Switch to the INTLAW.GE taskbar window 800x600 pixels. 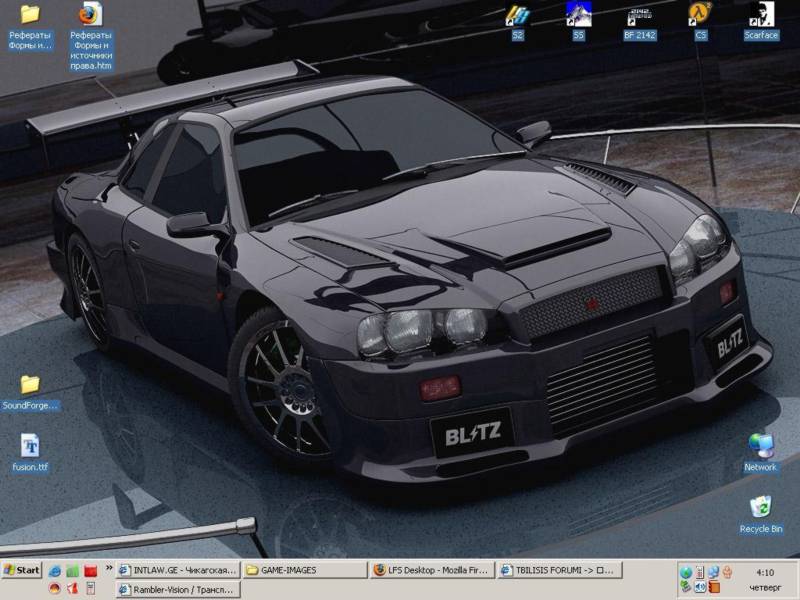(180, 570)
